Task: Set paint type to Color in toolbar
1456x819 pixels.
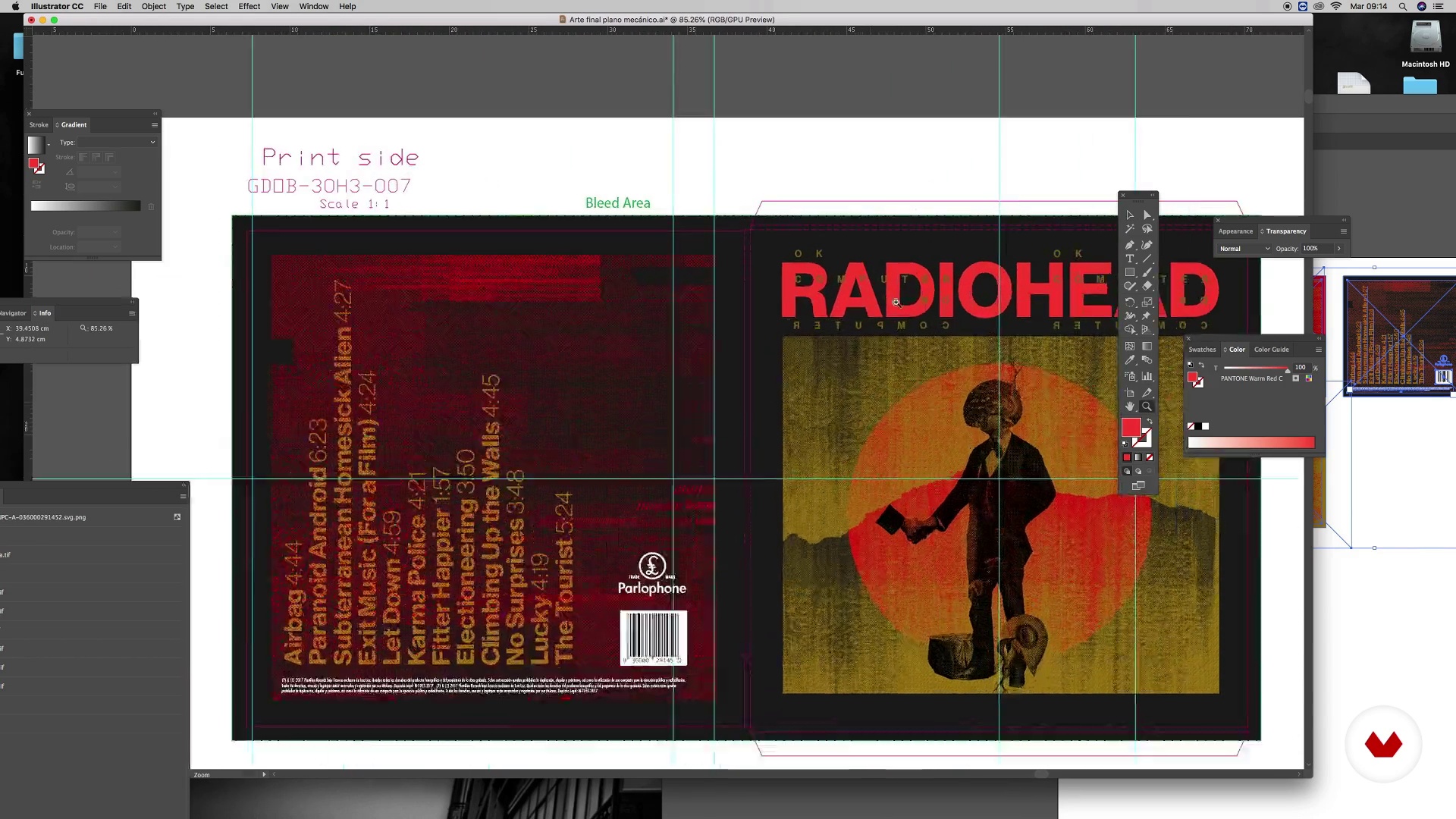Action: point(1127,457)
